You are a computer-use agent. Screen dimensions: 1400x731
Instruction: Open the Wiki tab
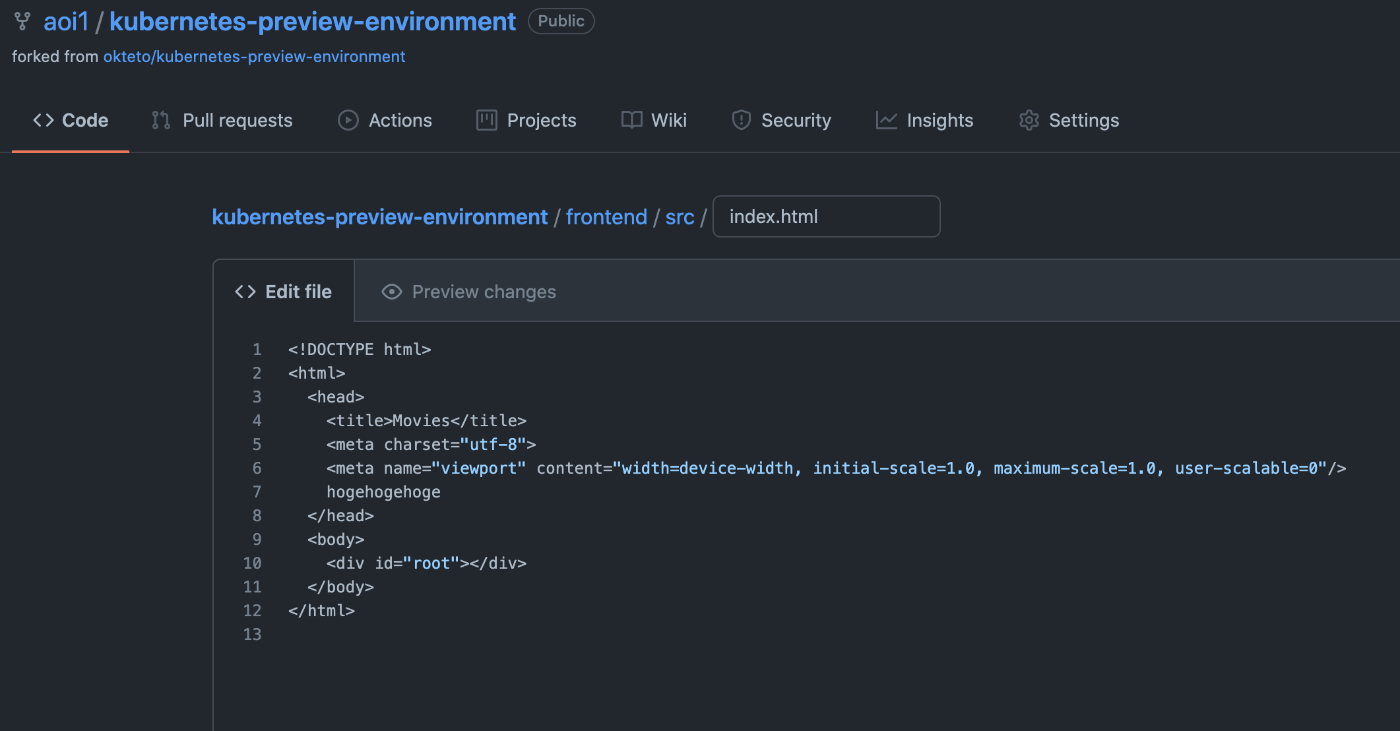point(654,120)
